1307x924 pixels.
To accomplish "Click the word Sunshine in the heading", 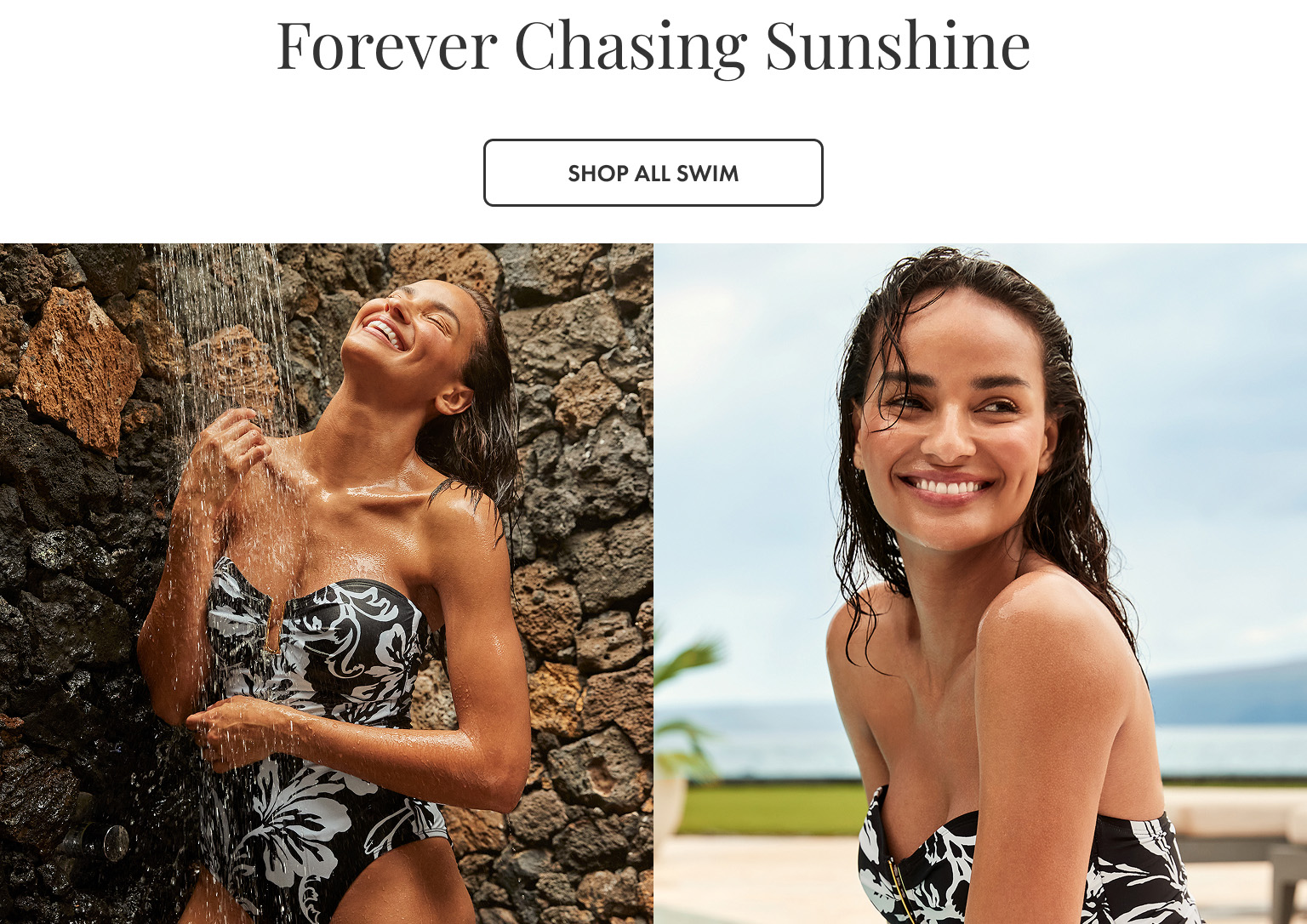I will coord(898,46).
